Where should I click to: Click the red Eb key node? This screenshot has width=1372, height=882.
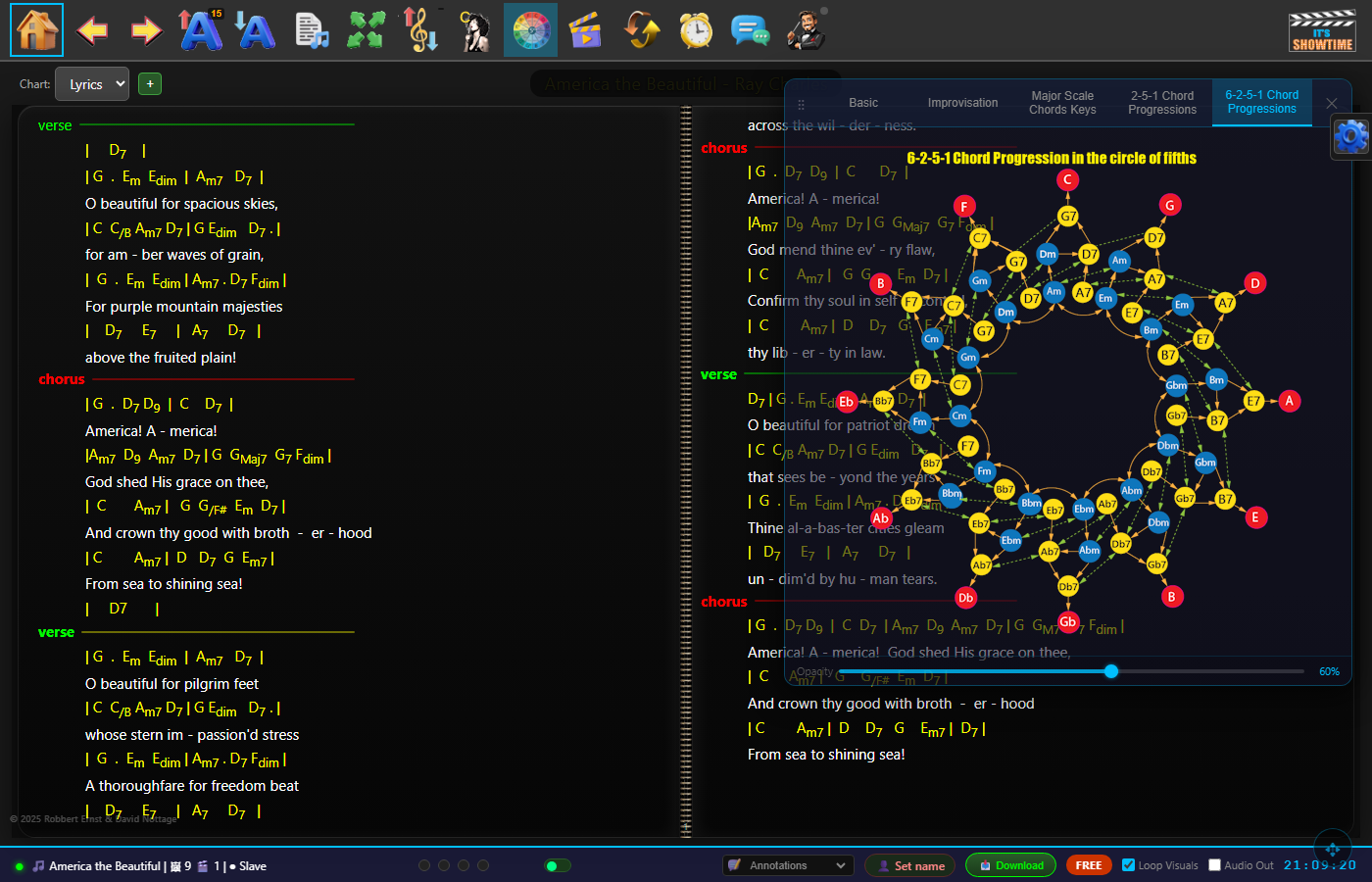(x=847, y=401)
